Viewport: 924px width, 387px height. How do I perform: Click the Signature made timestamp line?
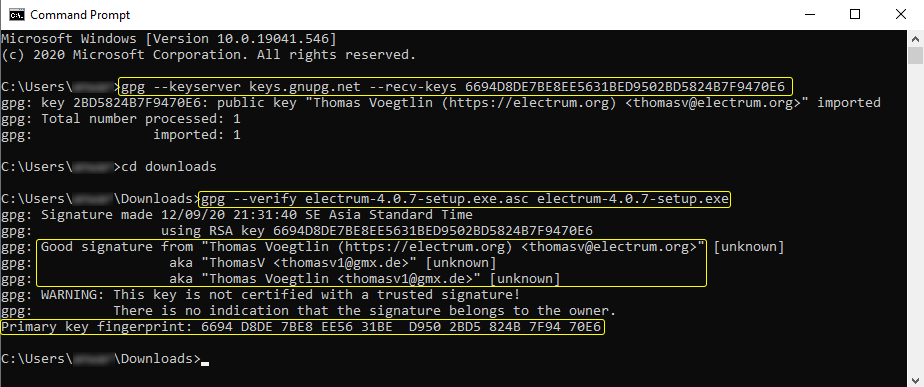237,214
